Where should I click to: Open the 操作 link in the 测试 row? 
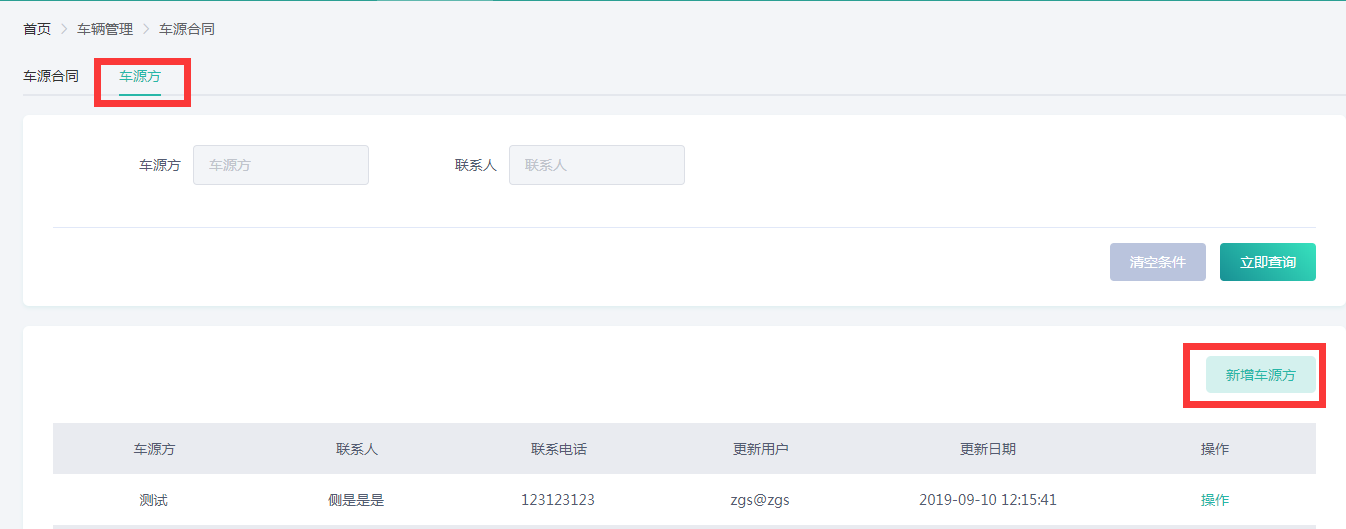[1215, 500]
